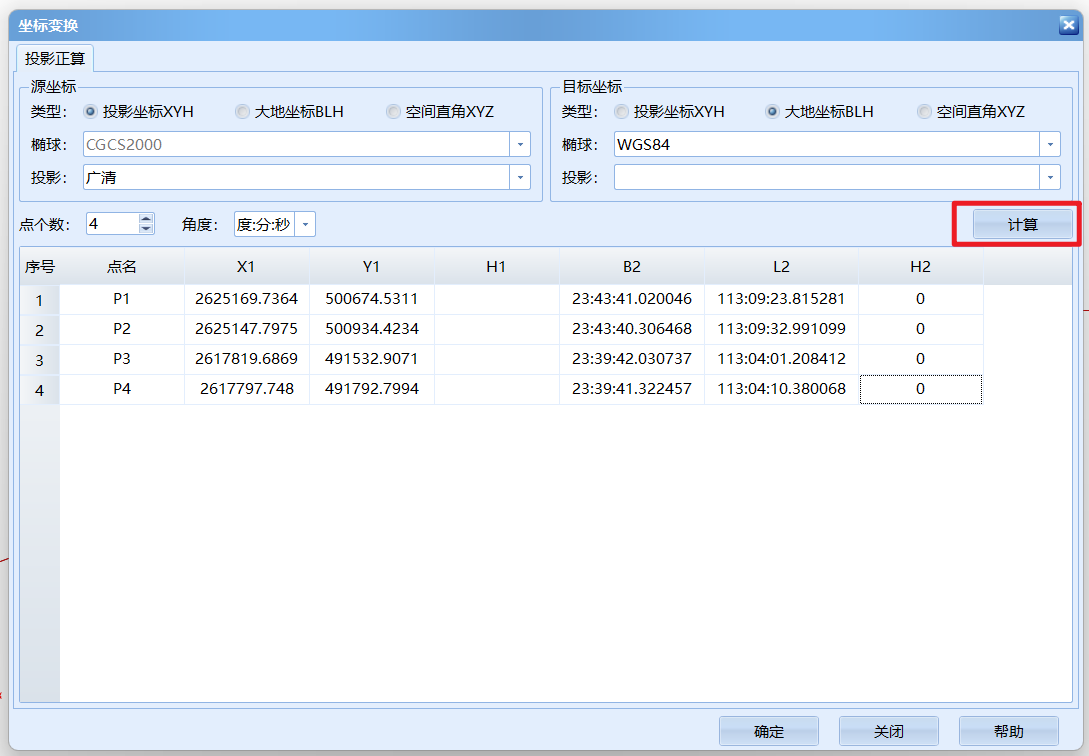Click the X1 column header
Image resolution: width=1089 pixels, height=756 pixels.
pos(247,266)
